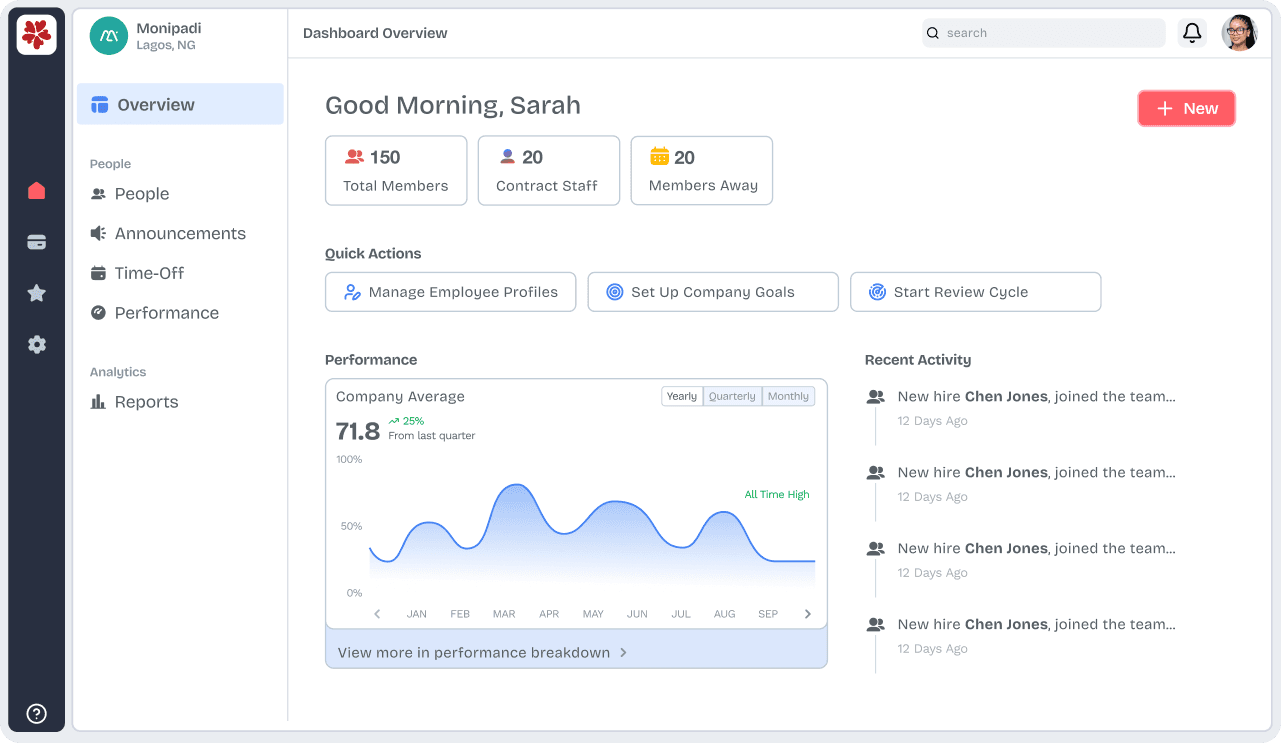
Task: Focus the search input field
Action: tap(1043, 33)
